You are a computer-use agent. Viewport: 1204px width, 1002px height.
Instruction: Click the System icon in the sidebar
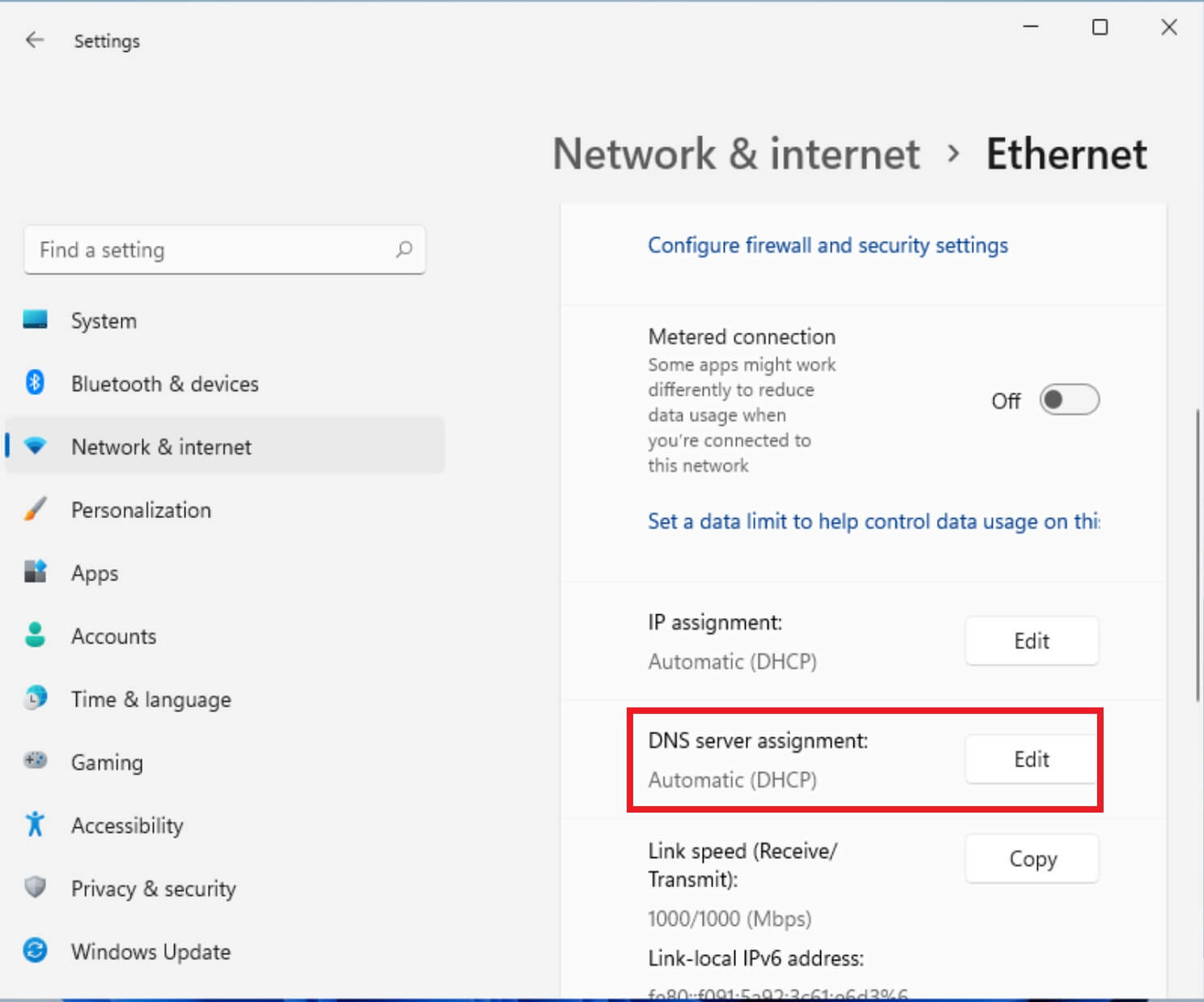[x=34, y=321]
